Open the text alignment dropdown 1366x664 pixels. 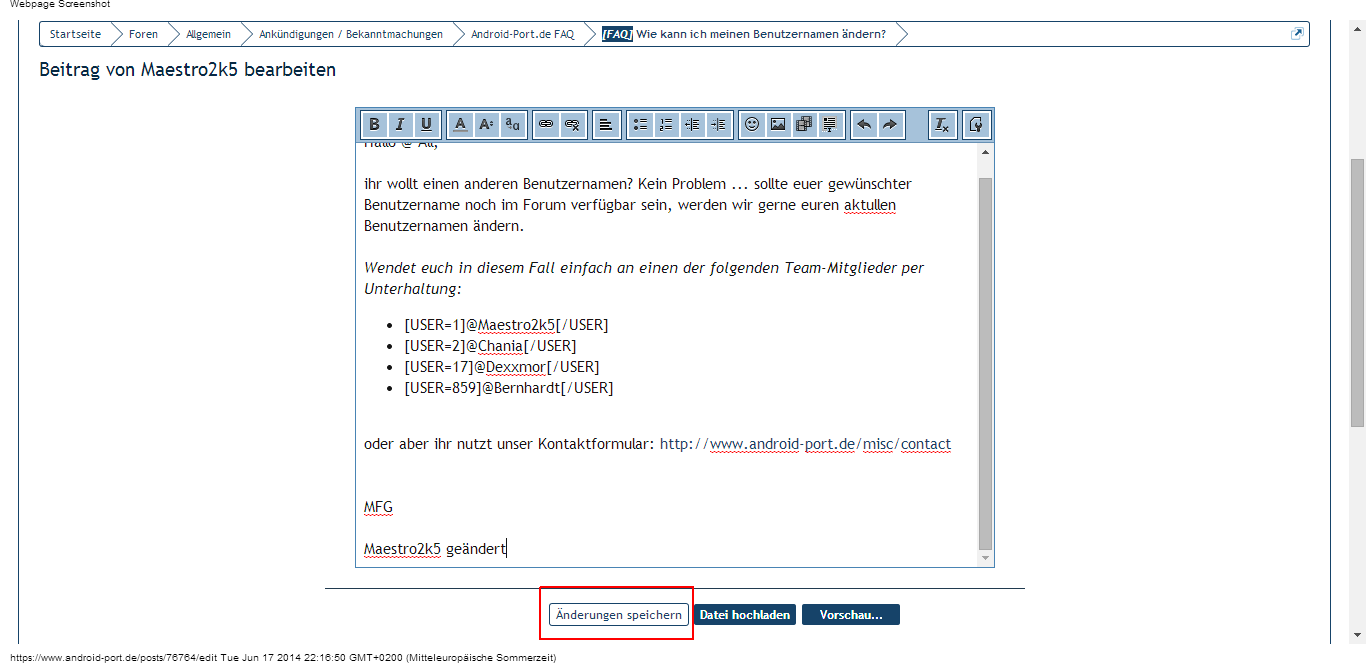606,125
